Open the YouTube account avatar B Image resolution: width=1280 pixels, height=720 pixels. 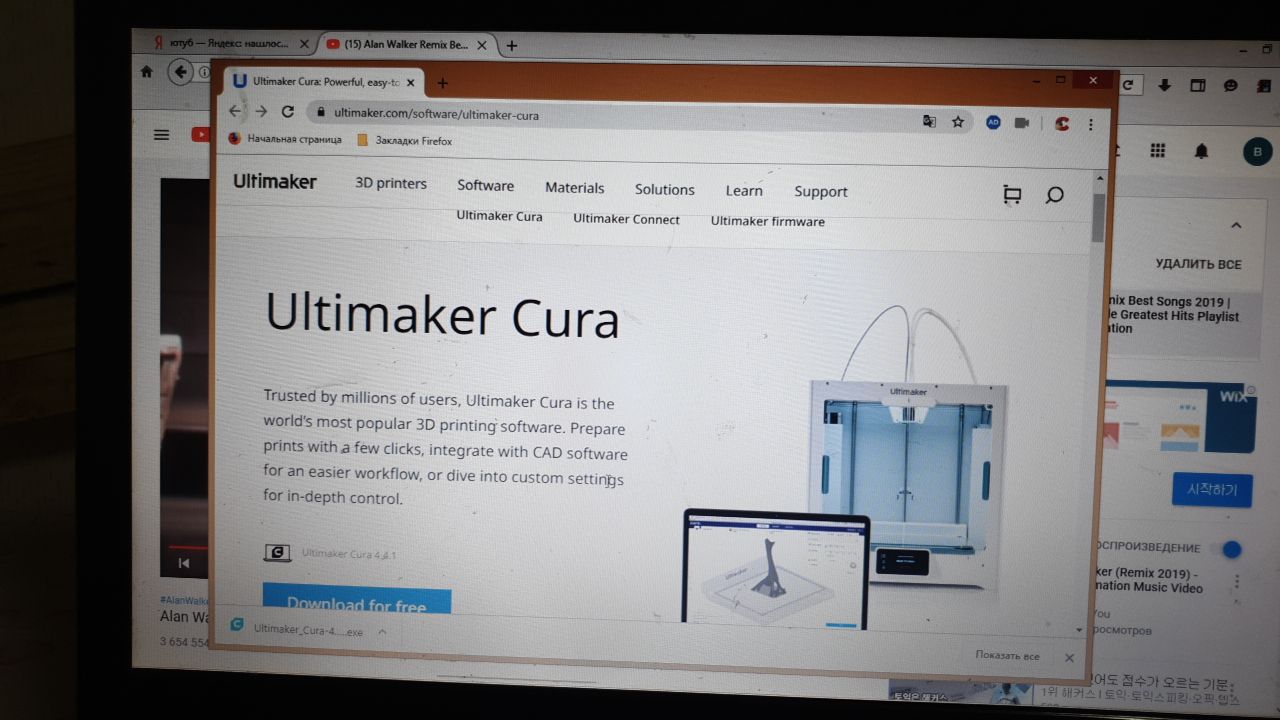(1258, 152)
